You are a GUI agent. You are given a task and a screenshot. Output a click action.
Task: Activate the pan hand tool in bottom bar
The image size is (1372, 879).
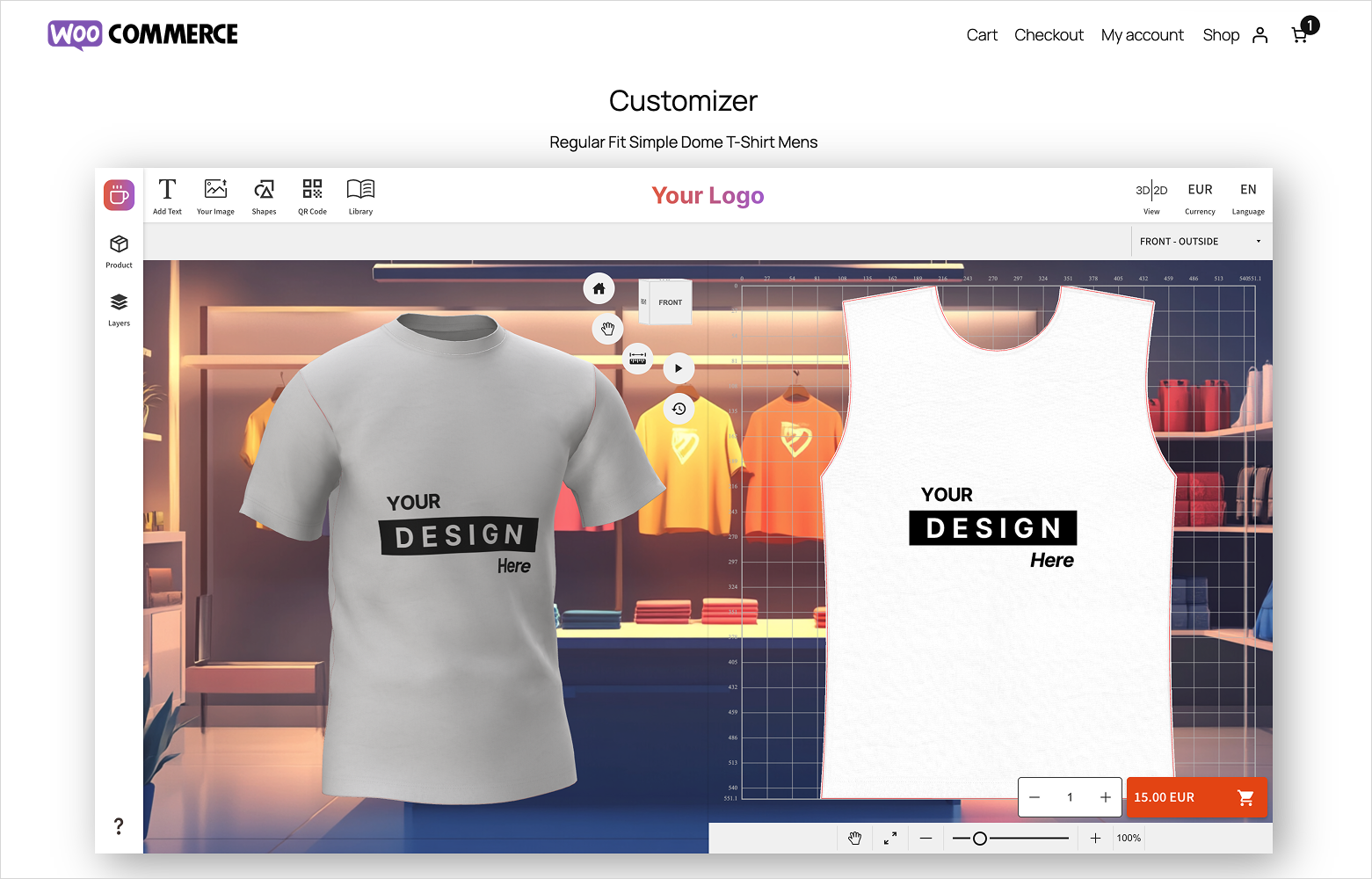pos(854,838)
